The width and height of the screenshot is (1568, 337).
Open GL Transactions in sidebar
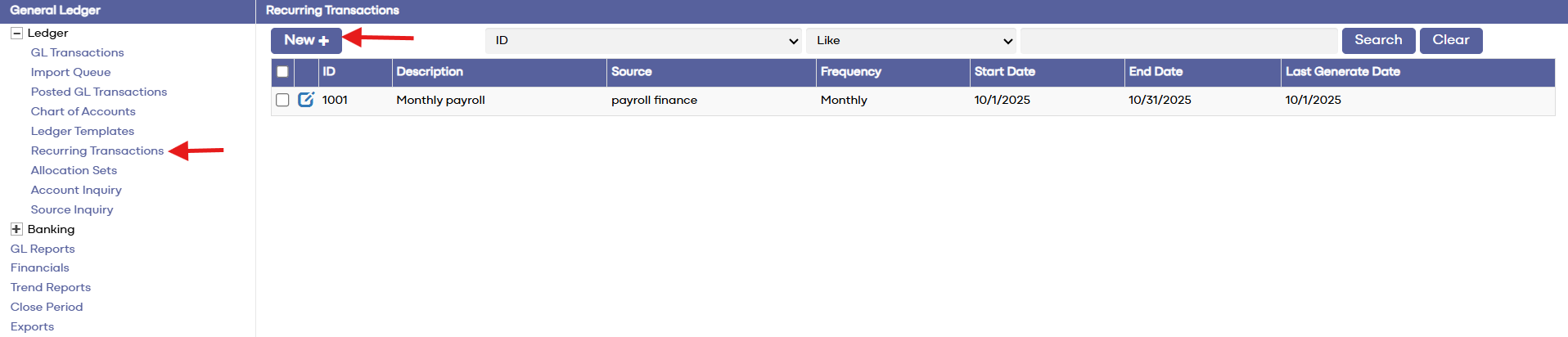(78, 52)
